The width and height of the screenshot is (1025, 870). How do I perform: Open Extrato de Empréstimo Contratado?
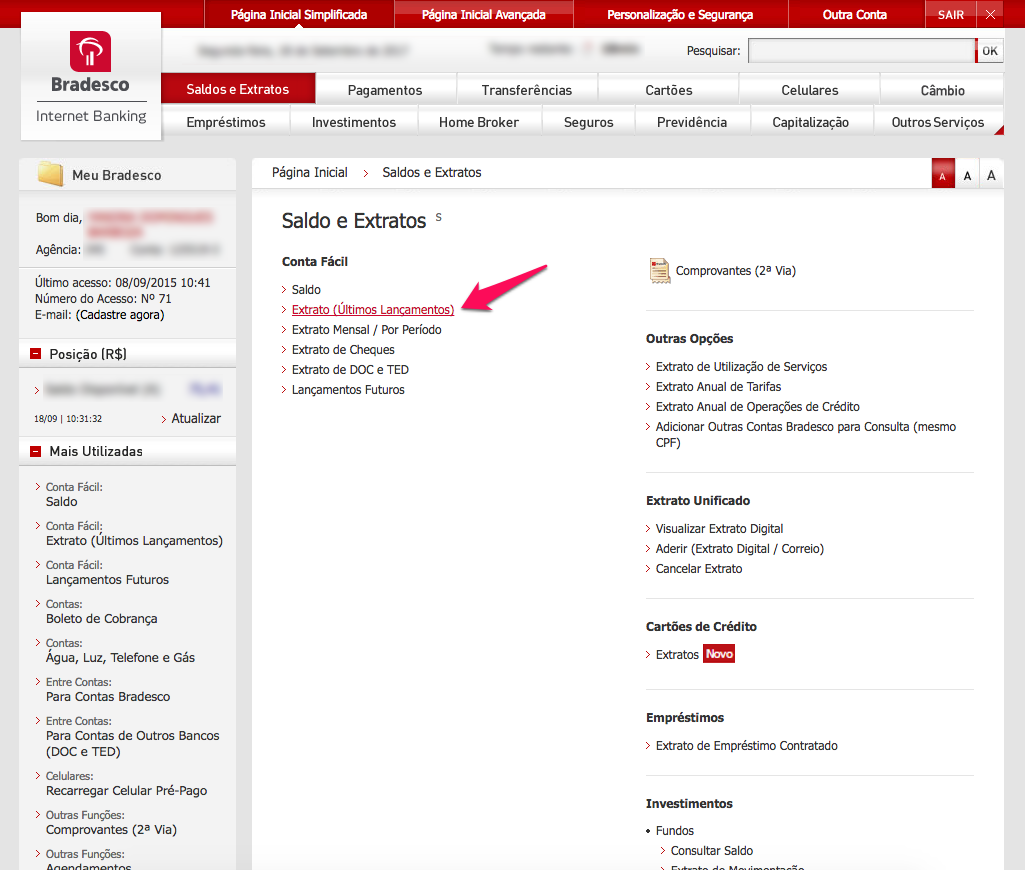tap(747, 746)
